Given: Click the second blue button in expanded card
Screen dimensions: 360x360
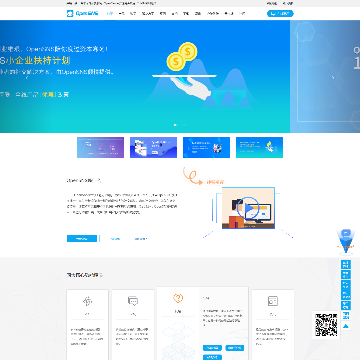Looking at the screenshot, I should pyautogui.click(x=235, y=348).
